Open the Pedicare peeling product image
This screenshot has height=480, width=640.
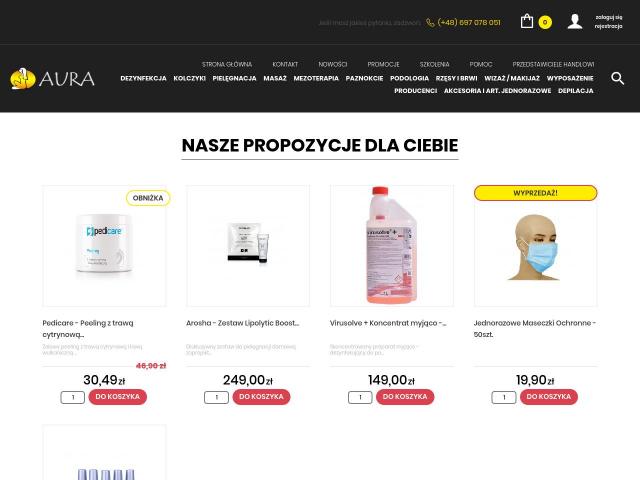point(104,246)
